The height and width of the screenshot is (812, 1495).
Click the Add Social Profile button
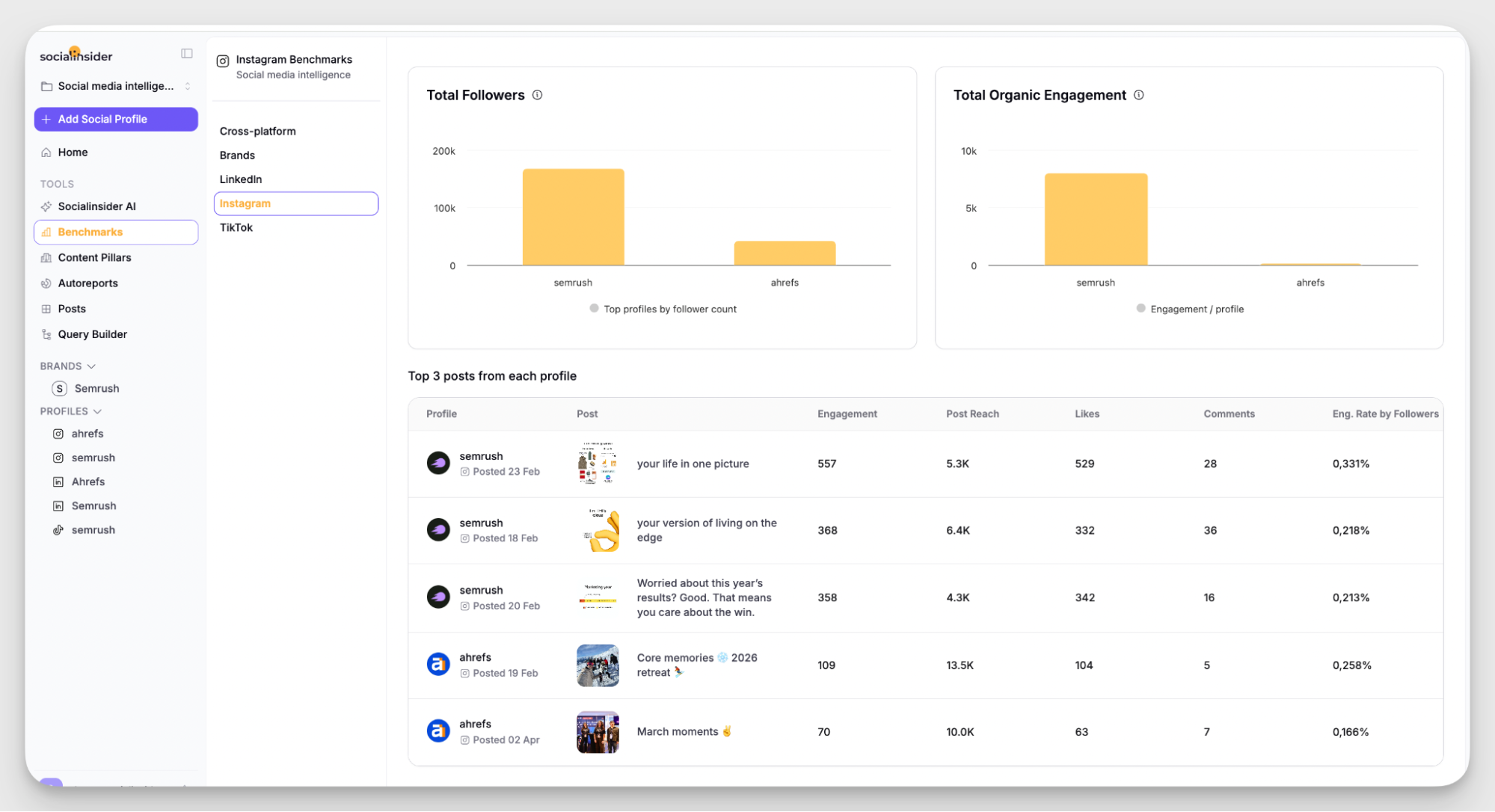tap(116, 119)
